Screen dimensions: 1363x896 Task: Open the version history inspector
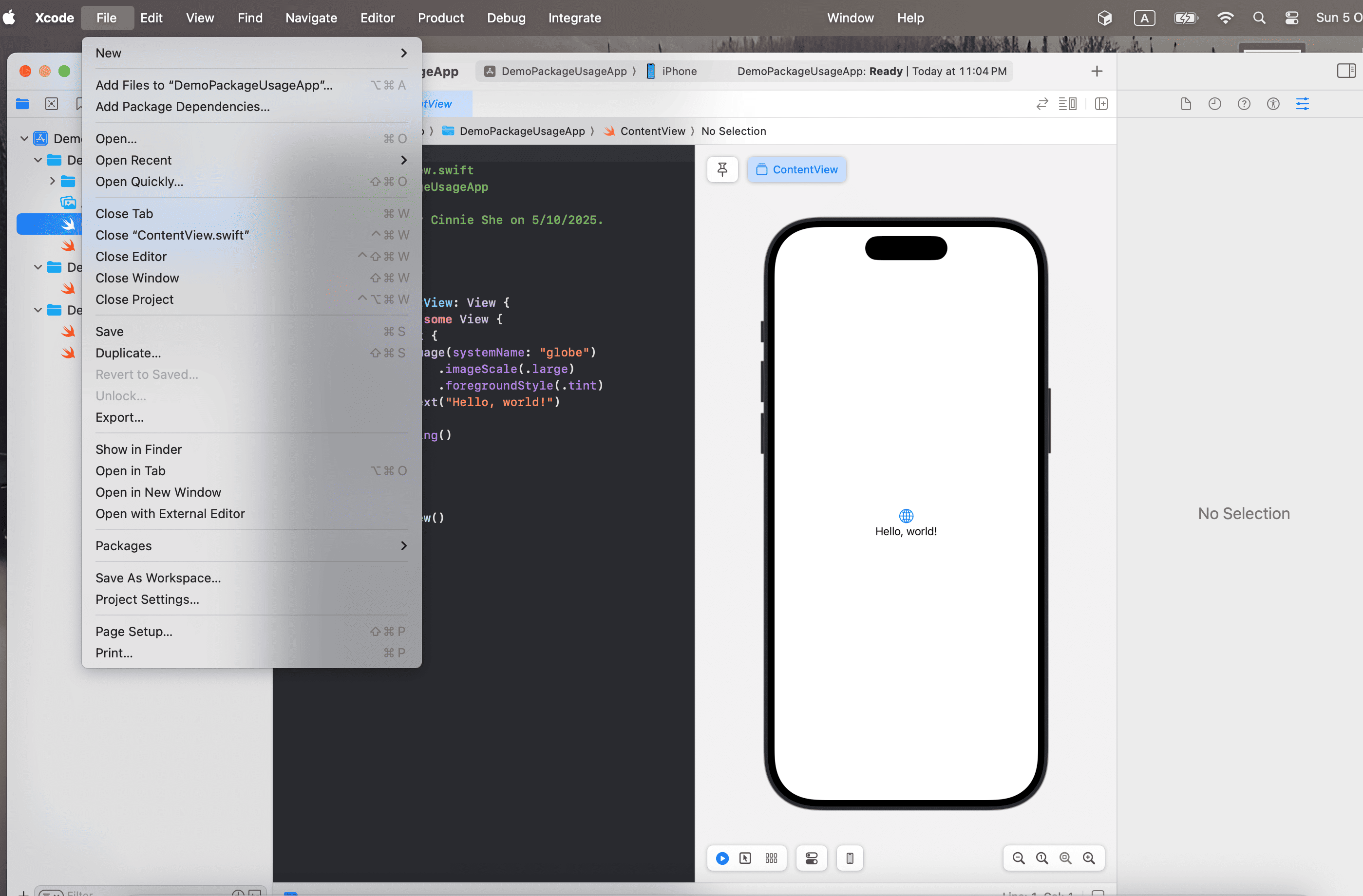(1215, 104)
